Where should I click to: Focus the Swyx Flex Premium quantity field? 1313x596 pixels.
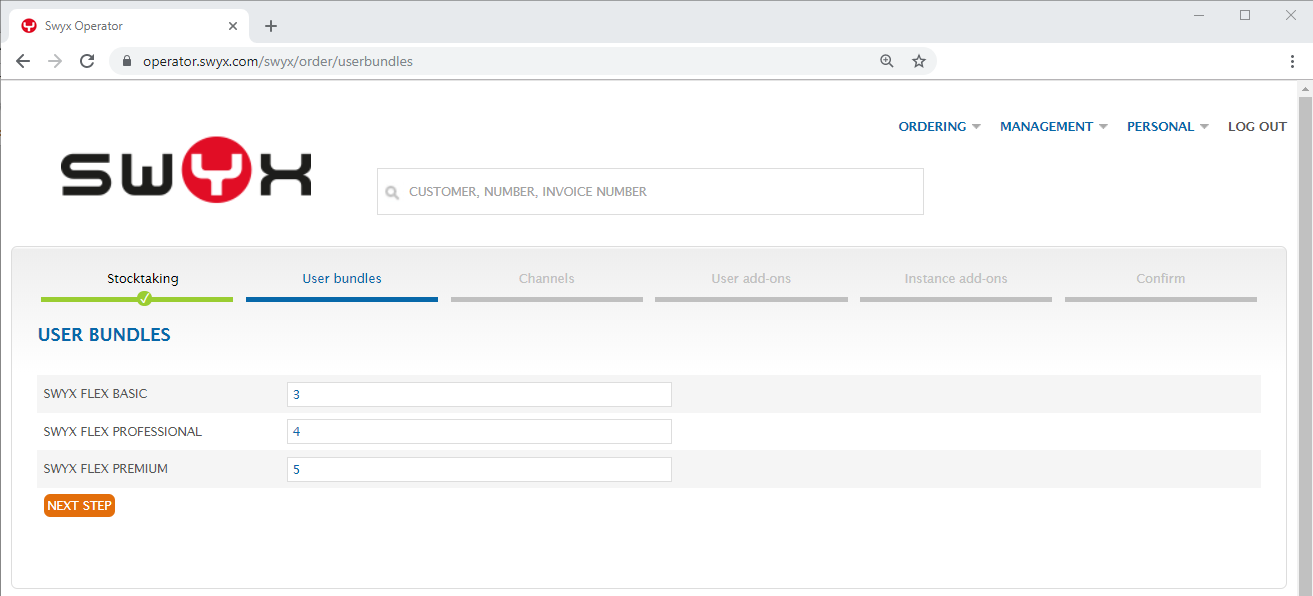tap(479, 469)
